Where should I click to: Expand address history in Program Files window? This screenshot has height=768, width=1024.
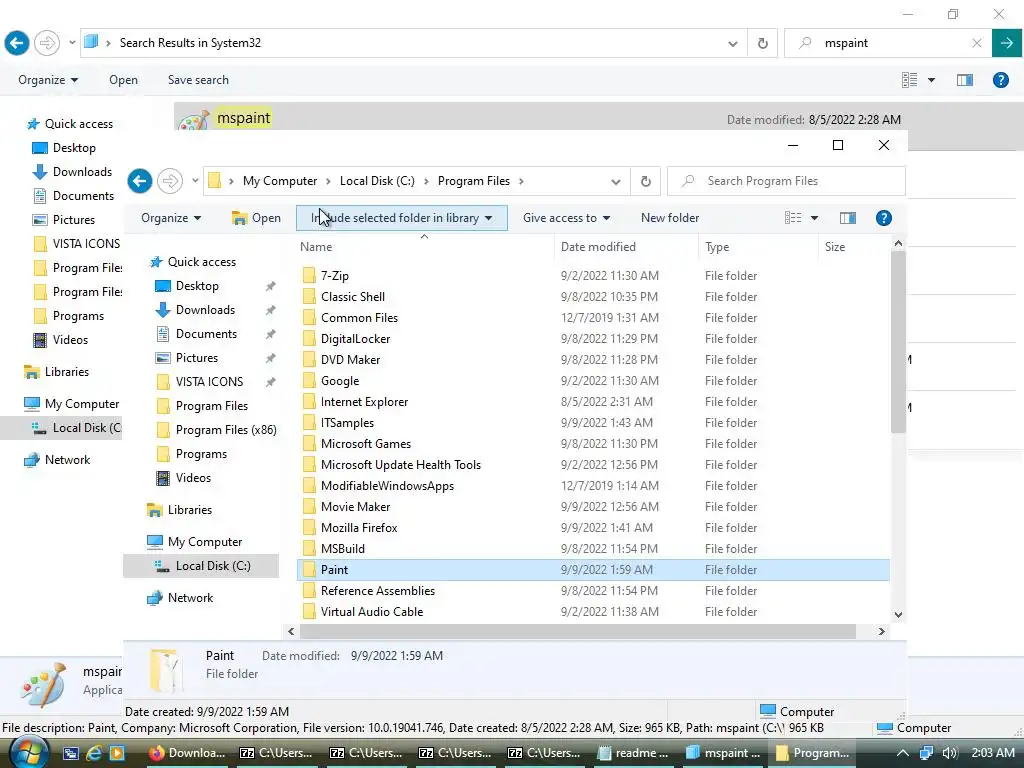[615, 182]
